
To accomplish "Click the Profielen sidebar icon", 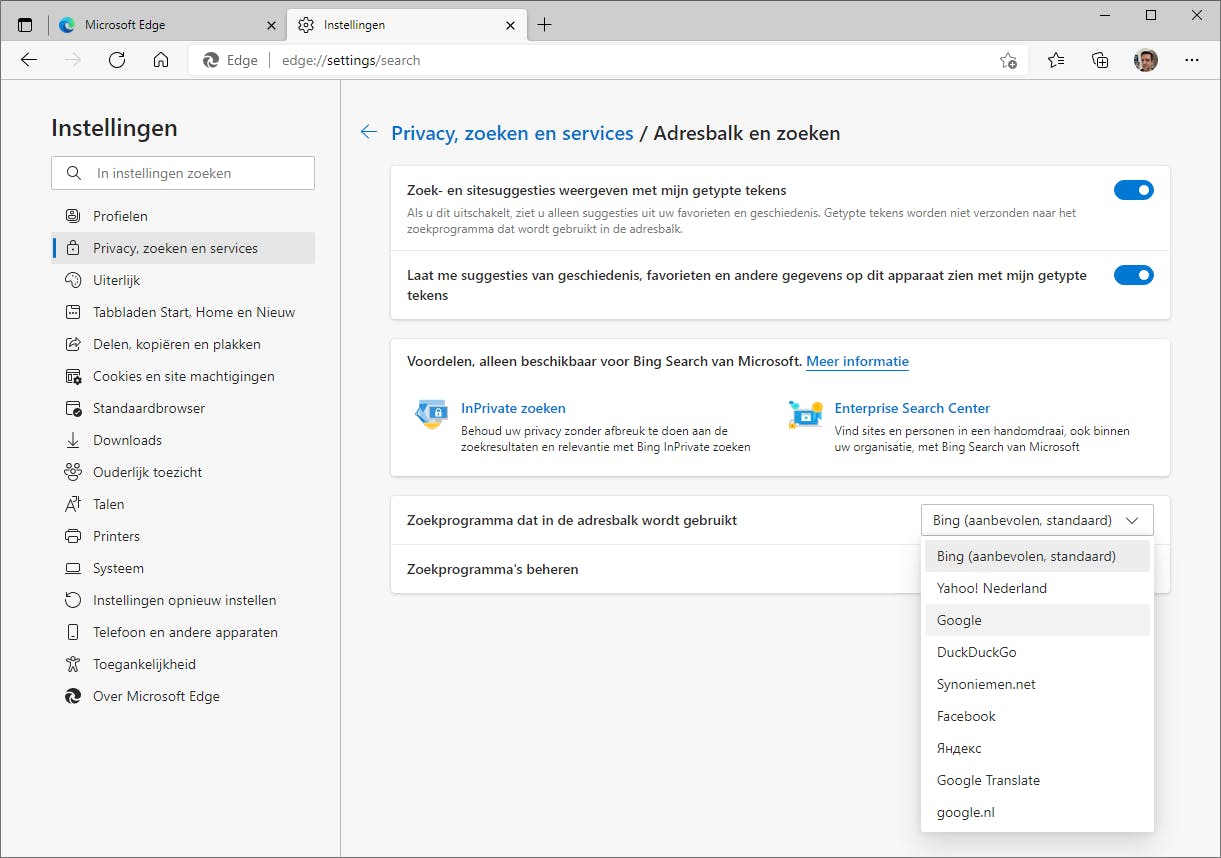I will pos(73,216).
